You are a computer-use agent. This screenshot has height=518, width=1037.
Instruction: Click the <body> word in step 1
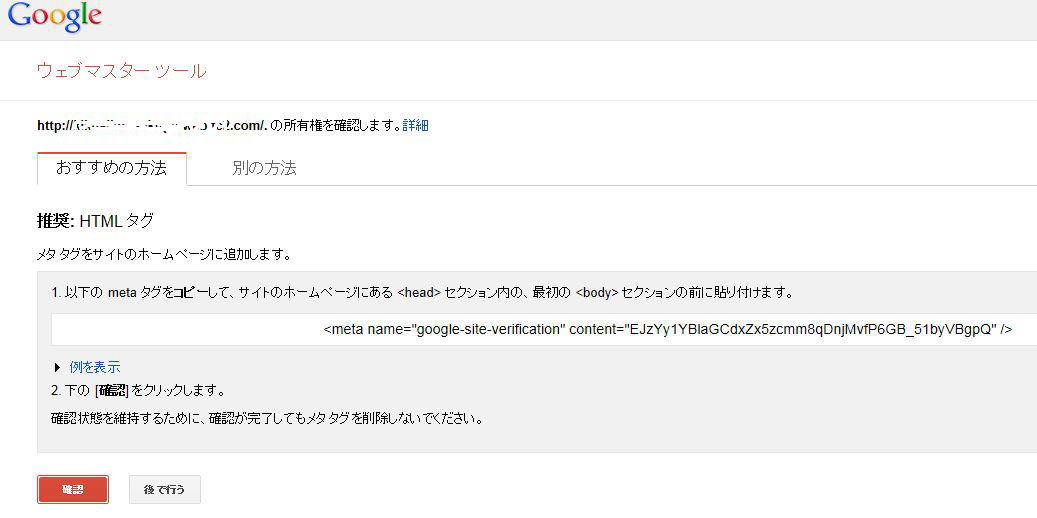(597, 293)
